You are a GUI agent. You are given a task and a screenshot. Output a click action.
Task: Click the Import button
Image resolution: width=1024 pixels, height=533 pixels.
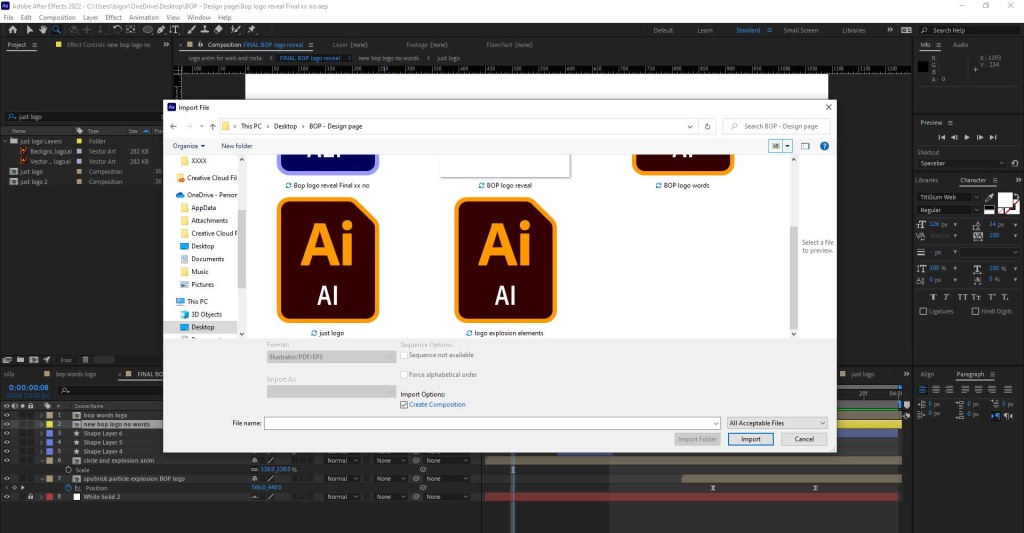[750, 440]
